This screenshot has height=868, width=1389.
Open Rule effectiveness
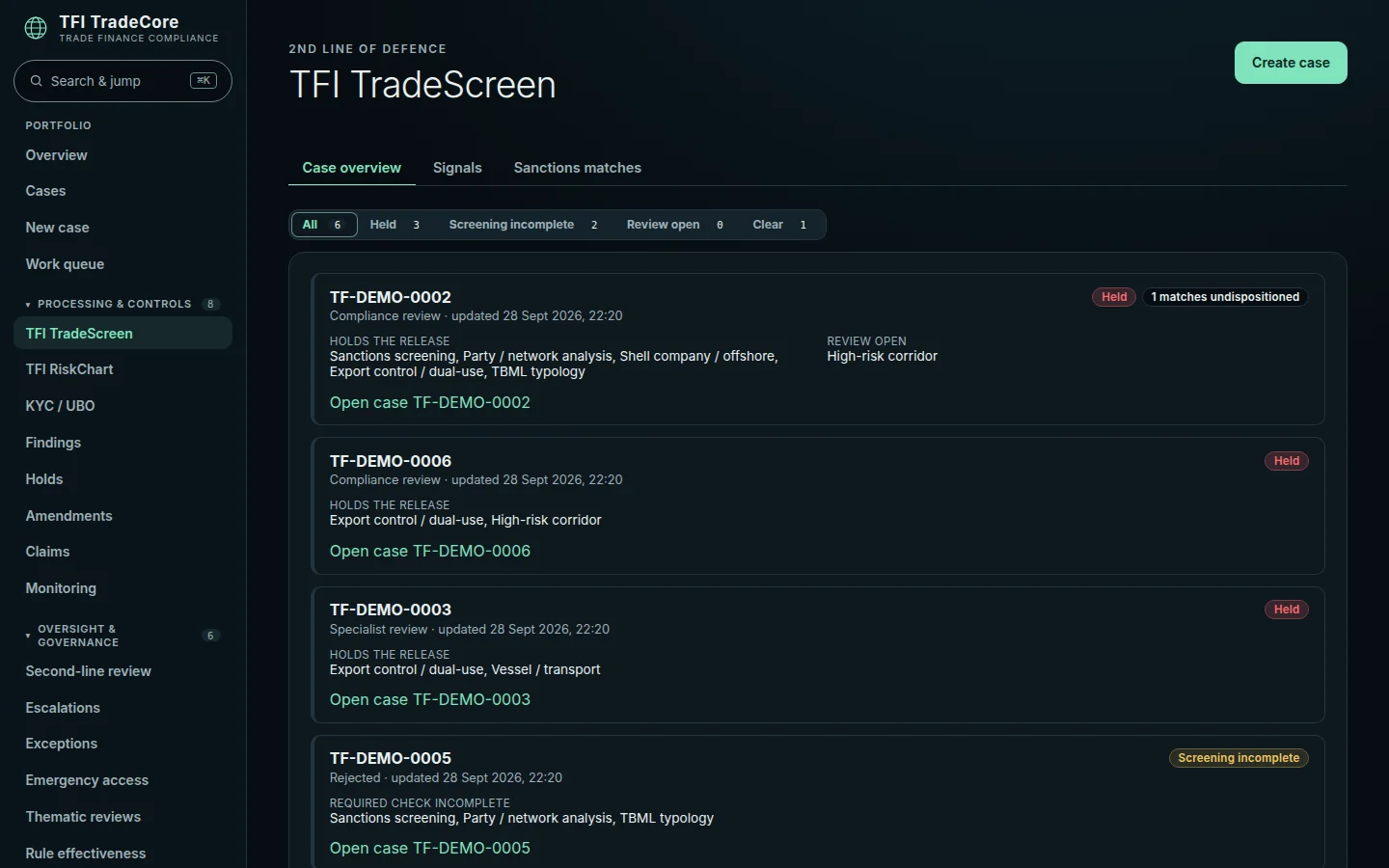pos(123,854)
